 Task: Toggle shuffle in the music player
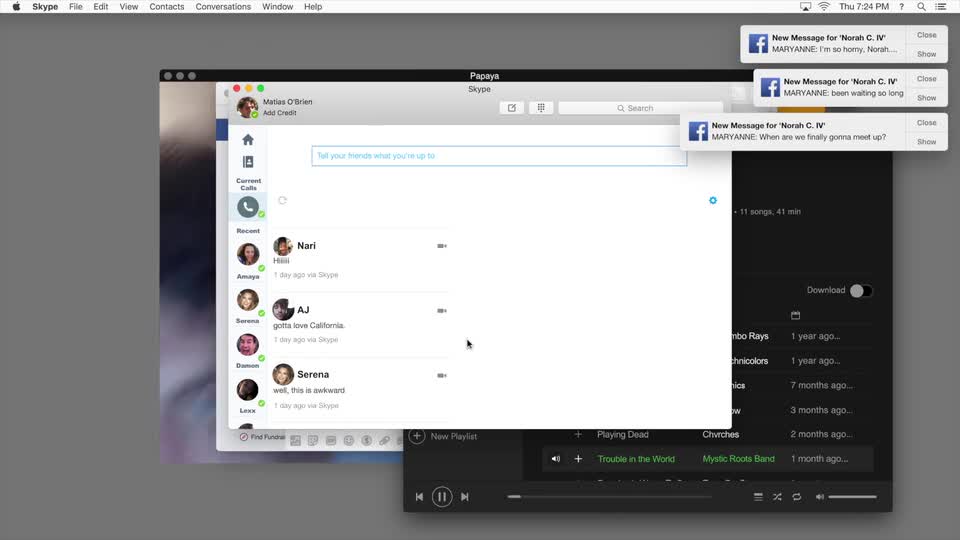(x=777, y=497)
